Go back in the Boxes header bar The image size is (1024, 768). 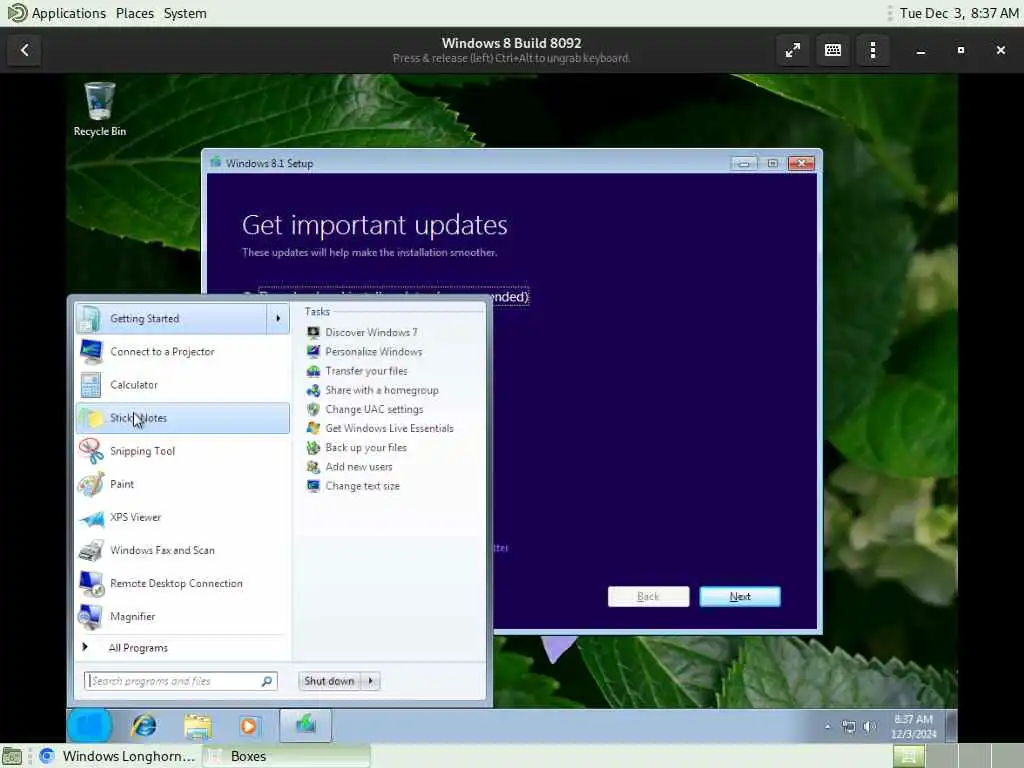[25, 50]
